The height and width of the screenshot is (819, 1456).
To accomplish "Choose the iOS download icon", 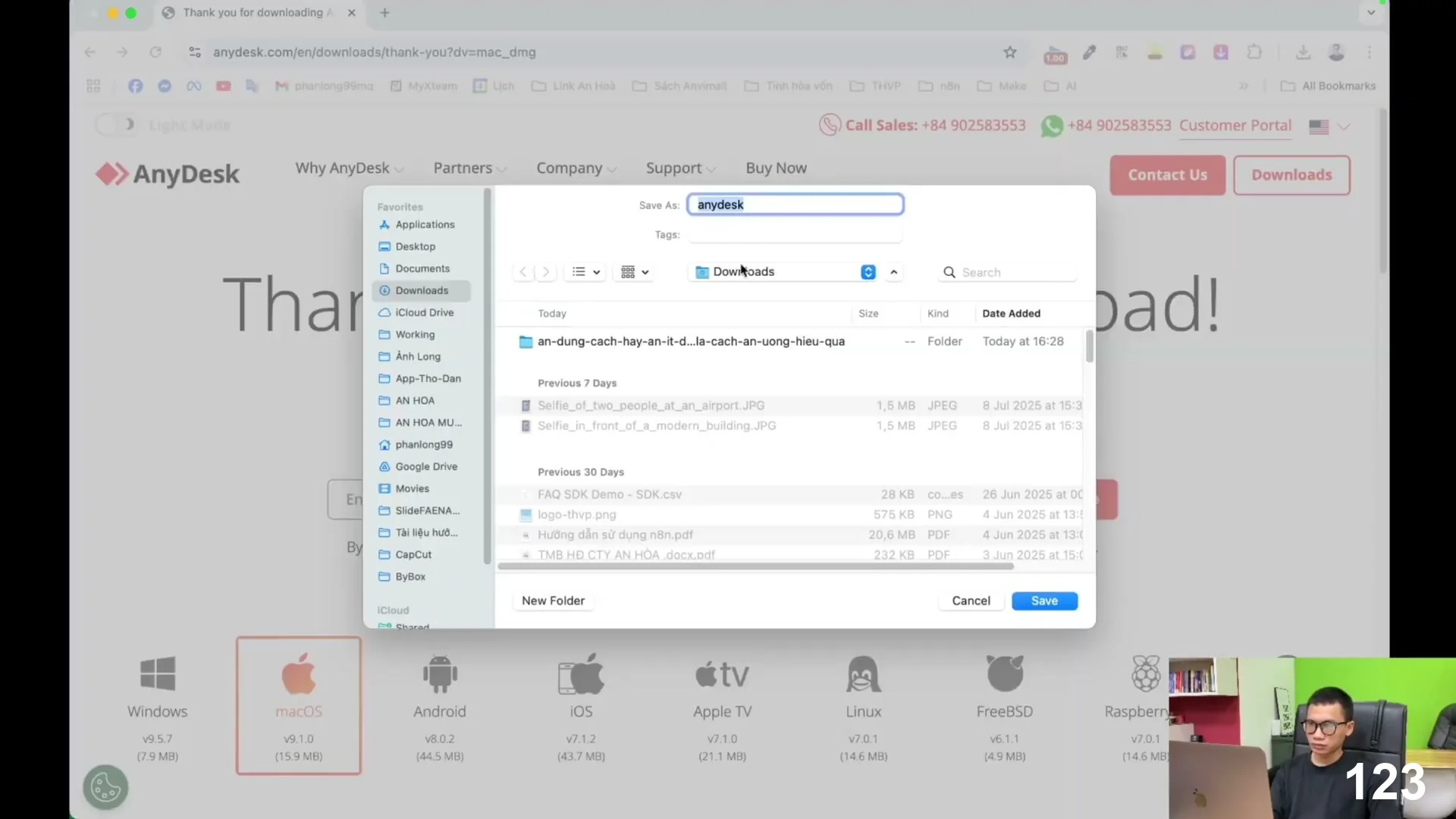I will click(x=581, y=674).
